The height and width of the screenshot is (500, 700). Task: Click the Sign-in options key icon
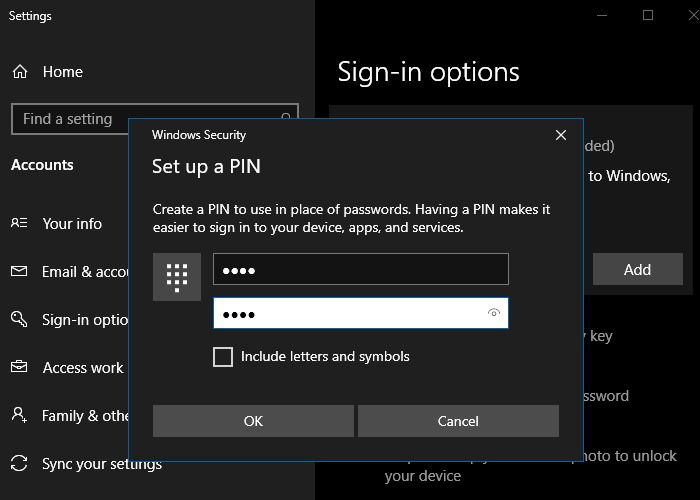(x=19, y=319)
